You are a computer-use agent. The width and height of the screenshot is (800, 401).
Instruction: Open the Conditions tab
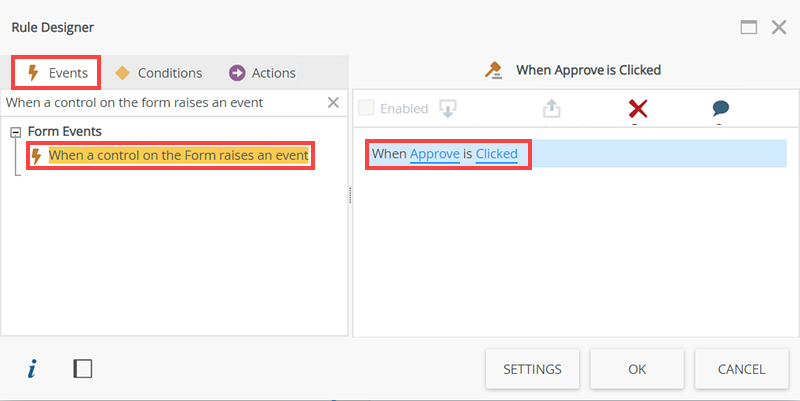click(159, 73)
